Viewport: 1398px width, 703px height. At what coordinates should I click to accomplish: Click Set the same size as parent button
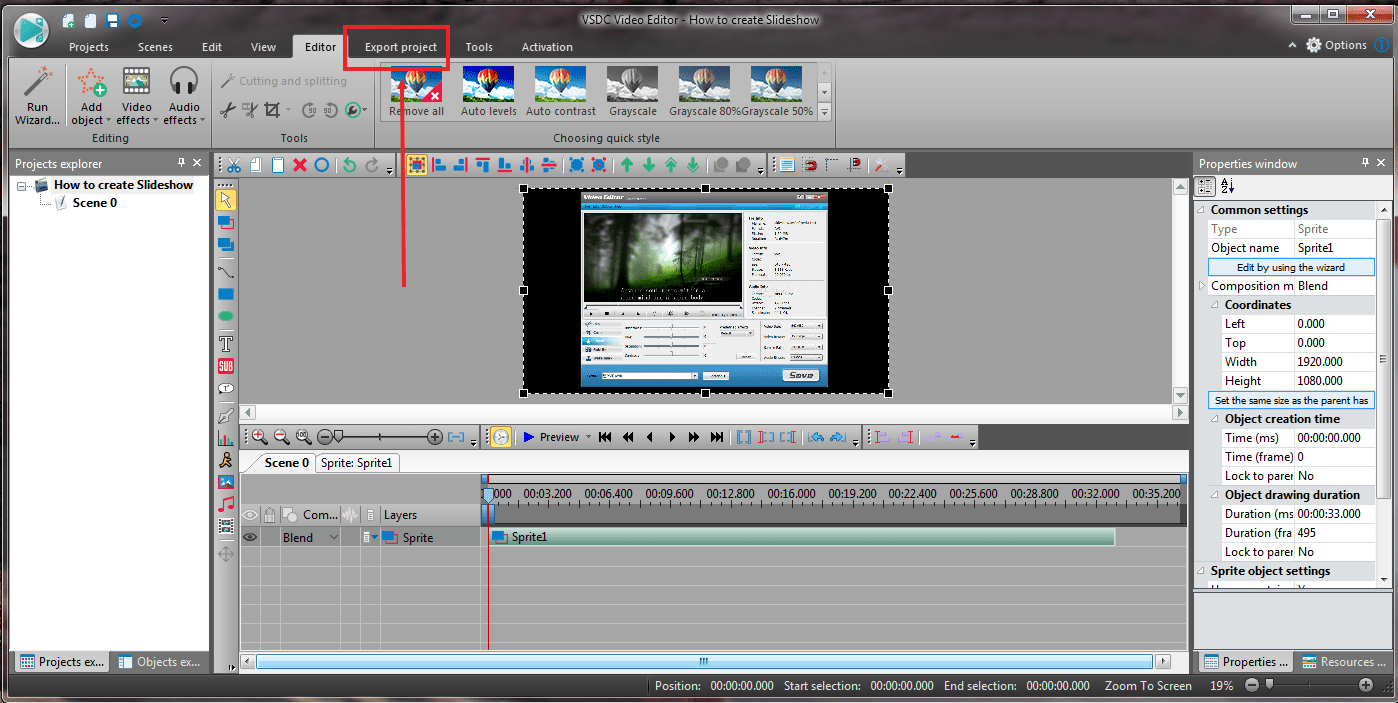click(1290, 400)
